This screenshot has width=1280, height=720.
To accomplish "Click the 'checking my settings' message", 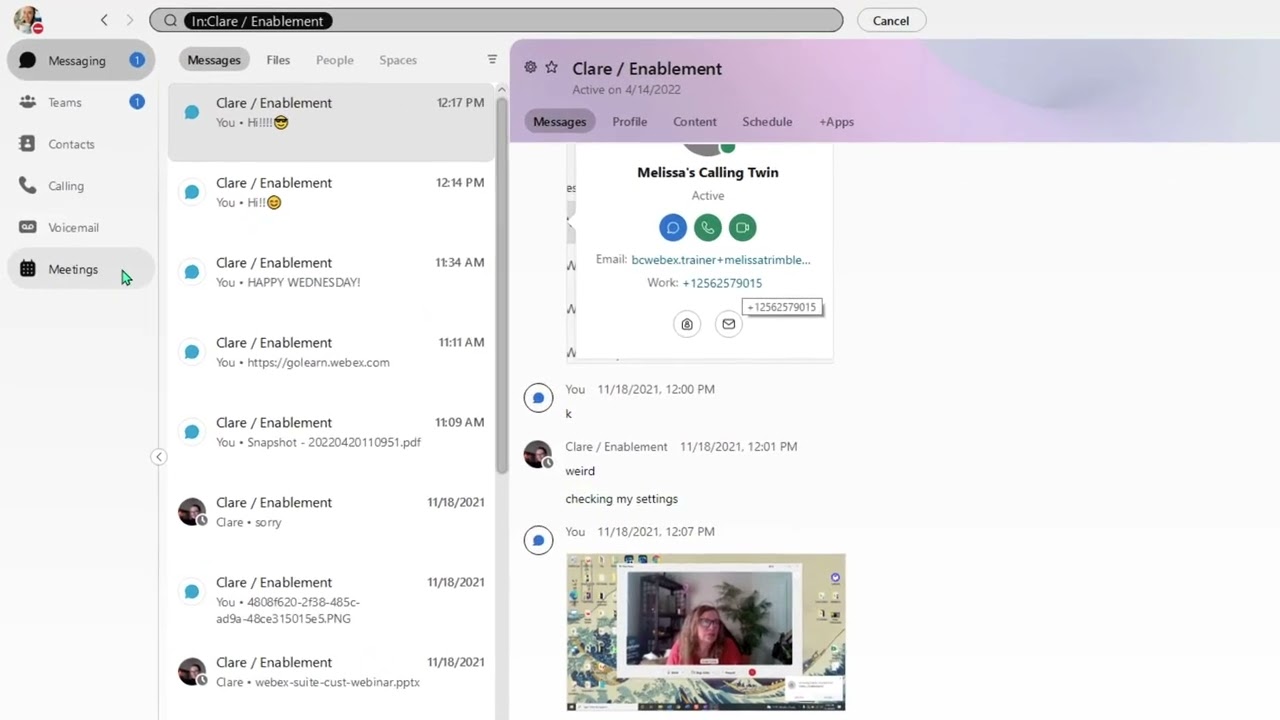I will 621,499.
